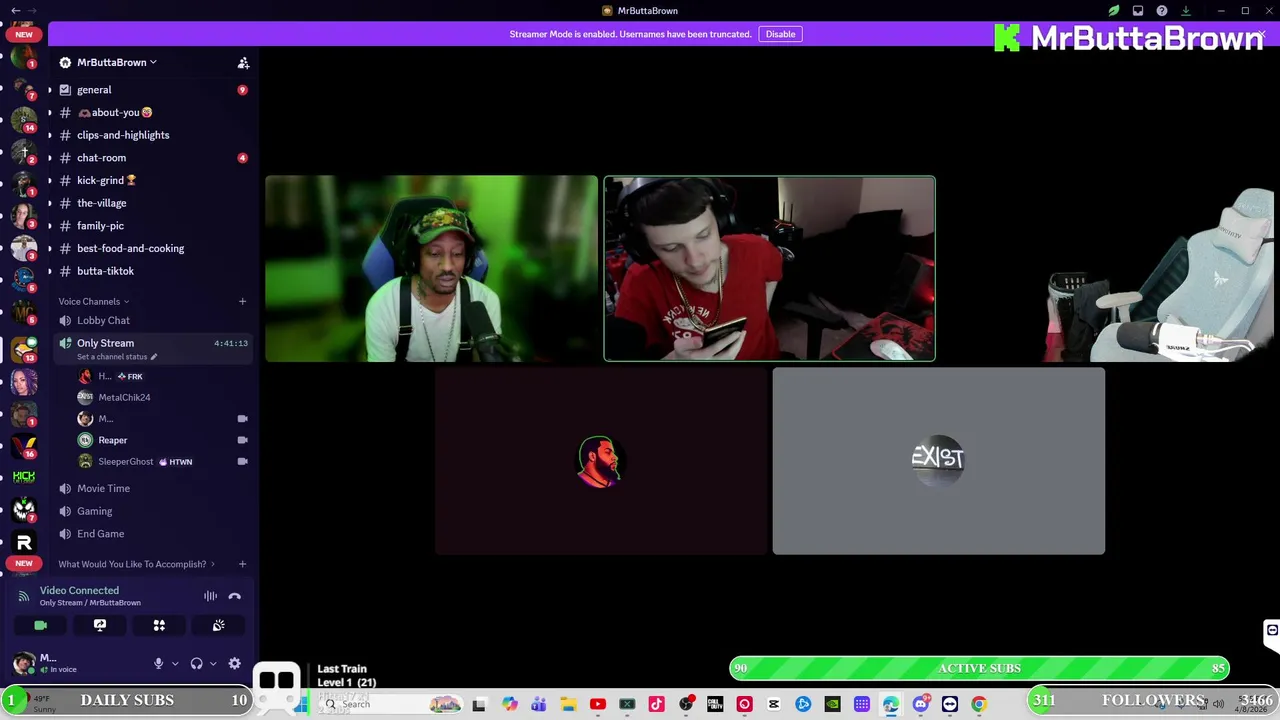Viewport: 1280px width, 720px height.
Task: Click Reaper's camera icon
Action: tap(242, 440)
